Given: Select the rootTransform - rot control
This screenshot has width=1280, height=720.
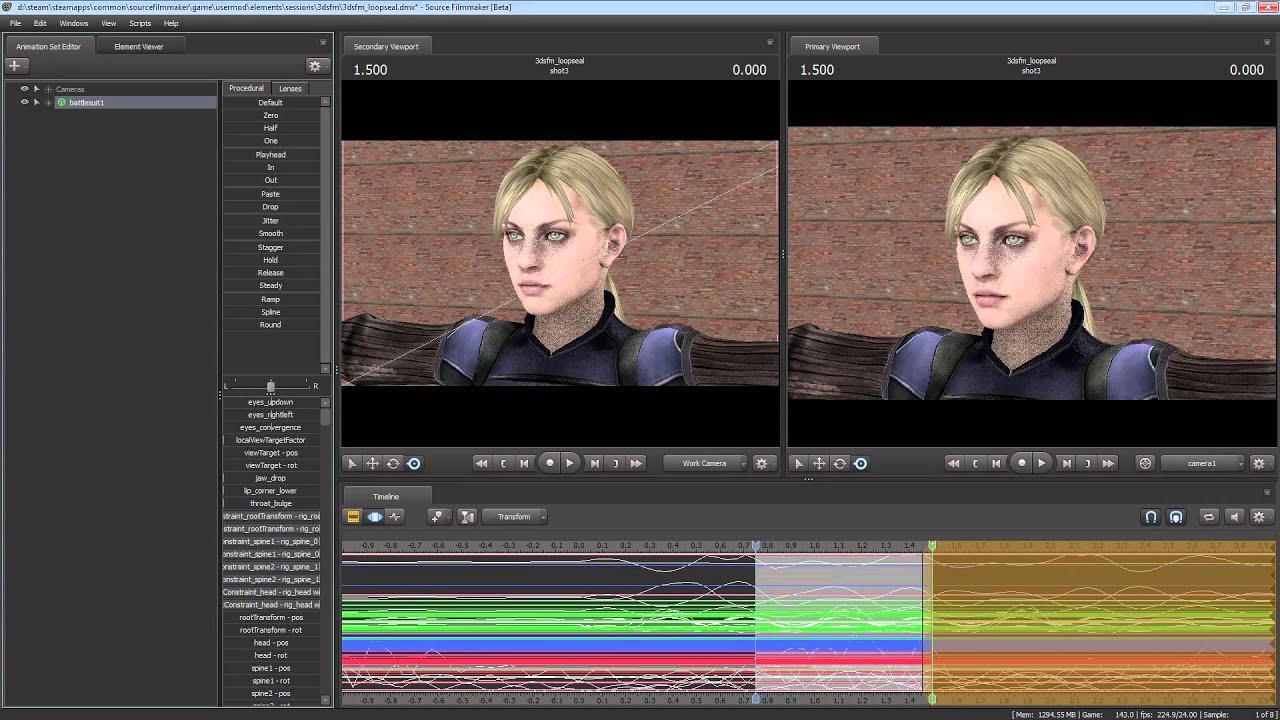Looking at the screenshot, I should pyautogui.click(x=271, y=630).
